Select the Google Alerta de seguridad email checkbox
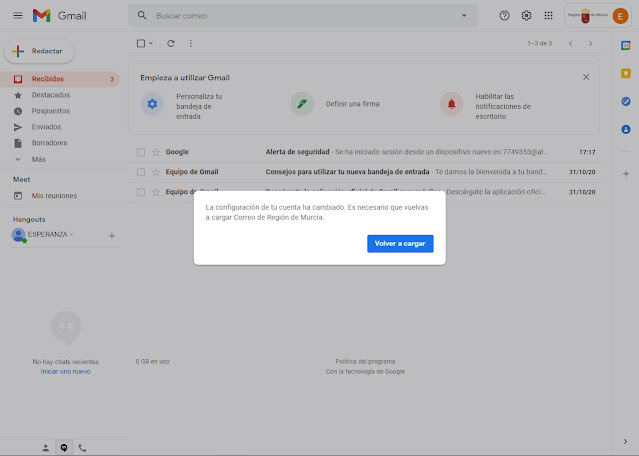Viewport: 639px width, 456px height. (141, 152)
